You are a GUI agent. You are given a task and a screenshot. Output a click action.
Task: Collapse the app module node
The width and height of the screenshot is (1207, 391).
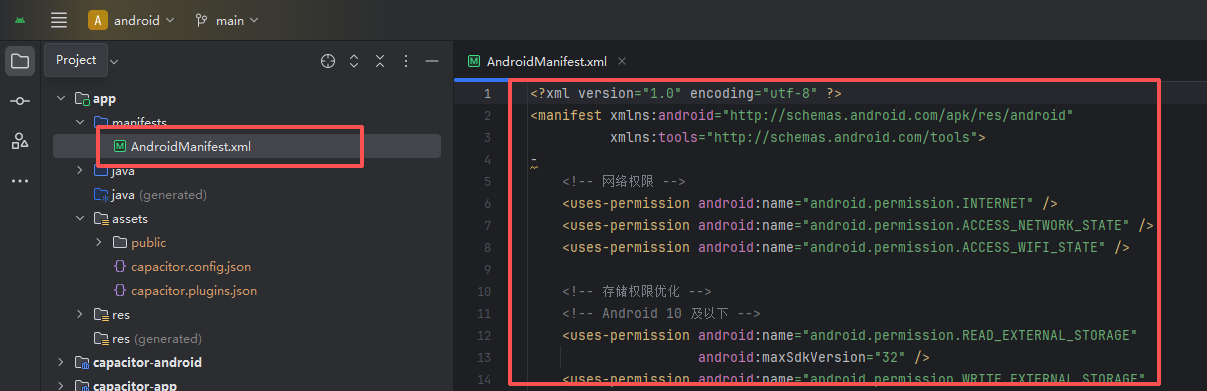(x=61, y=99)
